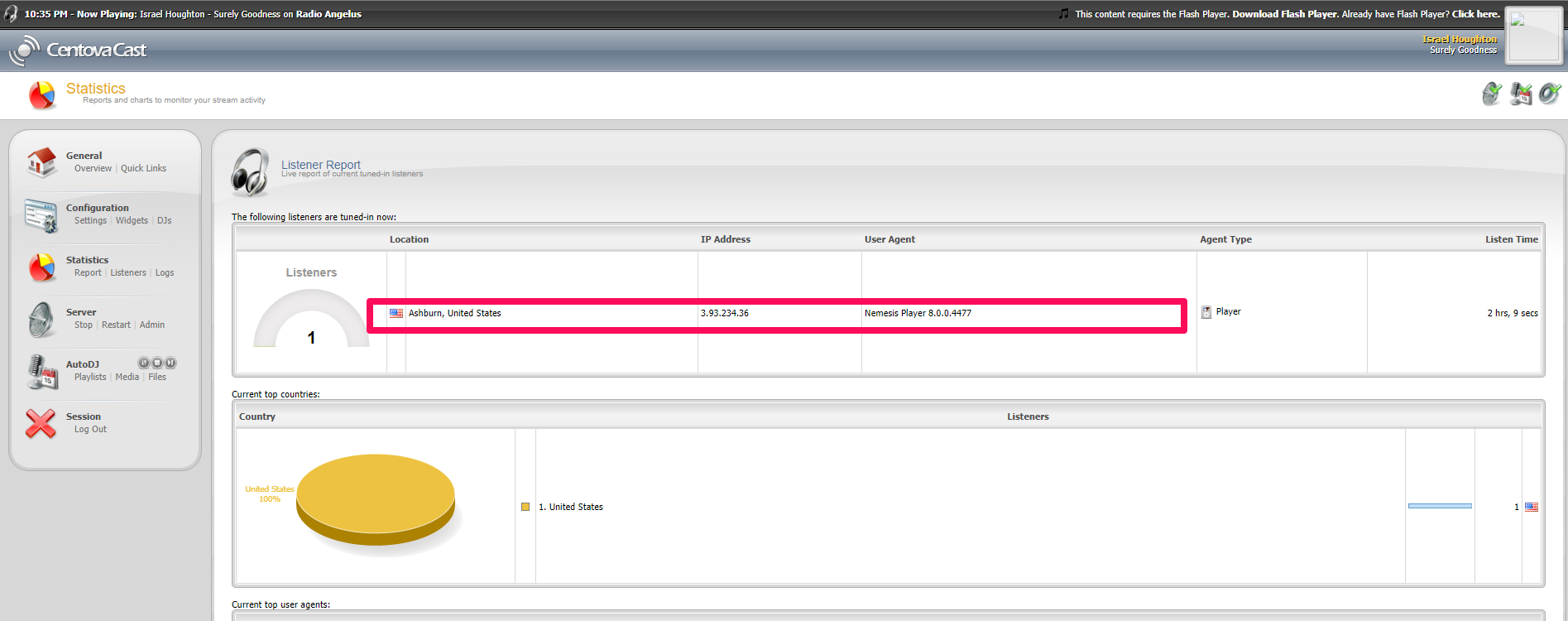
Task: Go to Settings under Configuration
Action: pos(90,220)
